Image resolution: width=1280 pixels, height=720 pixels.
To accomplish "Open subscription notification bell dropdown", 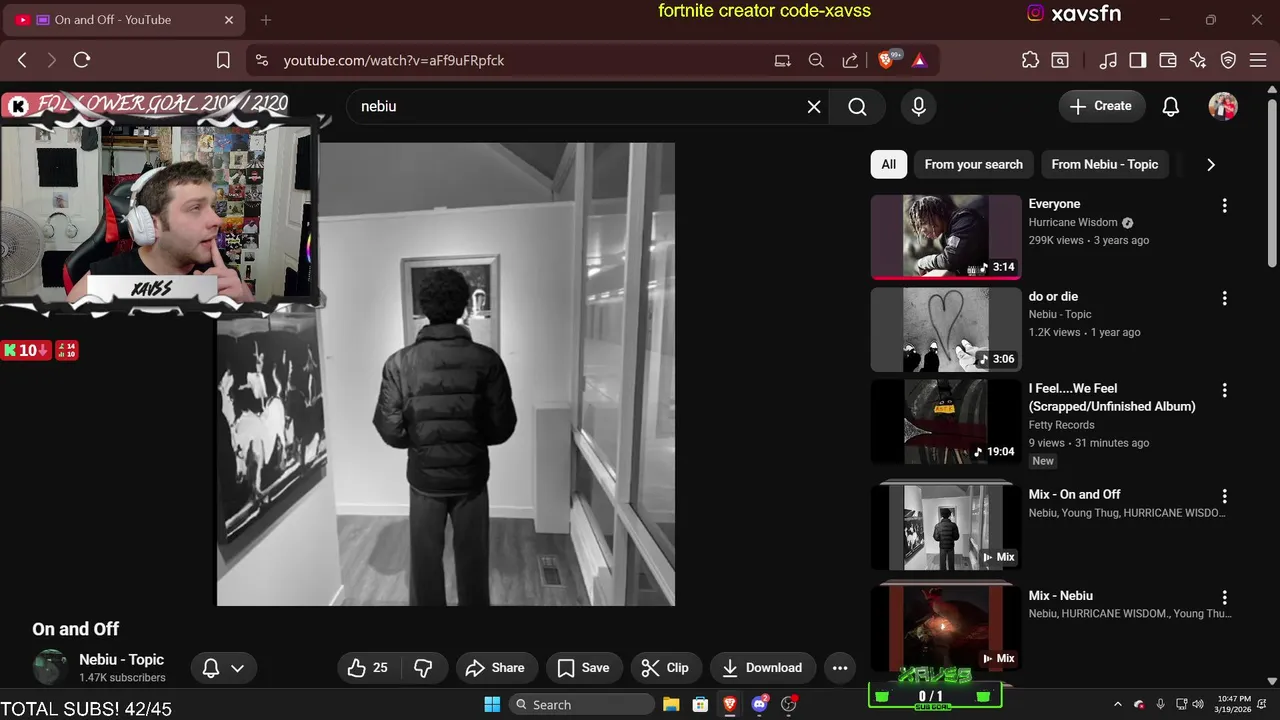I will point(224,668).
